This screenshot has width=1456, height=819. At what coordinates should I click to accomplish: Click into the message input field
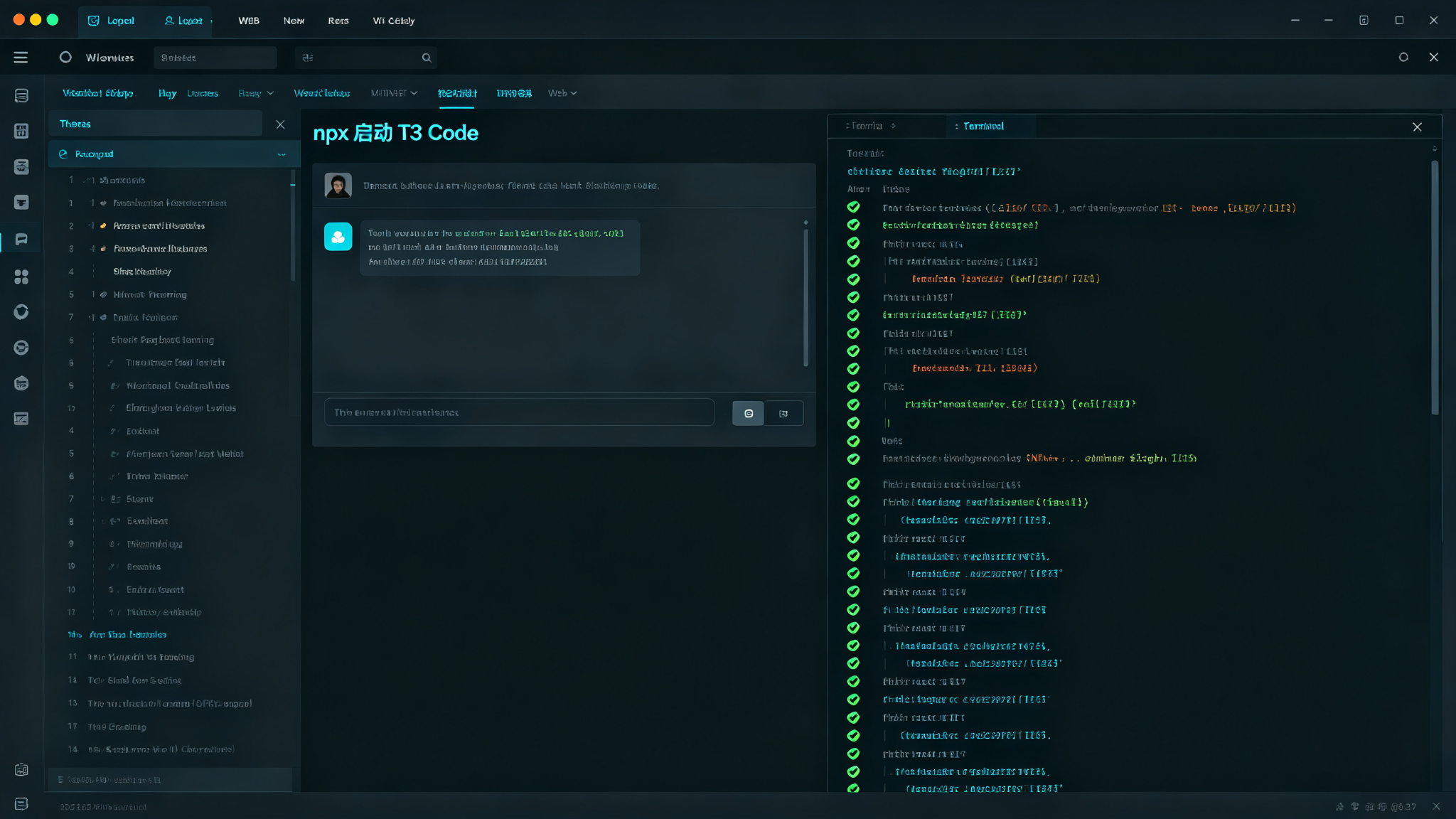pos(519,412)
